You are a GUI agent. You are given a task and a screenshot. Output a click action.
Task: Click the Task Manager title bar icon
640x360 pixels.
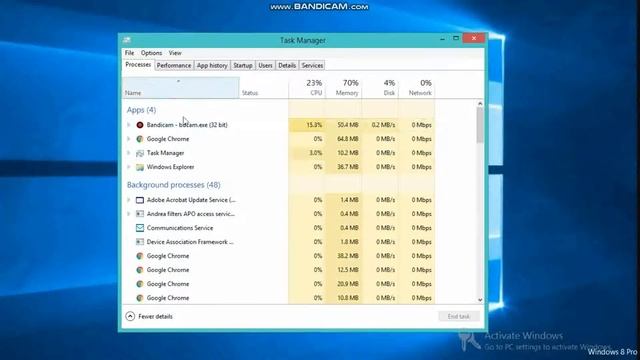coord(127,40)
